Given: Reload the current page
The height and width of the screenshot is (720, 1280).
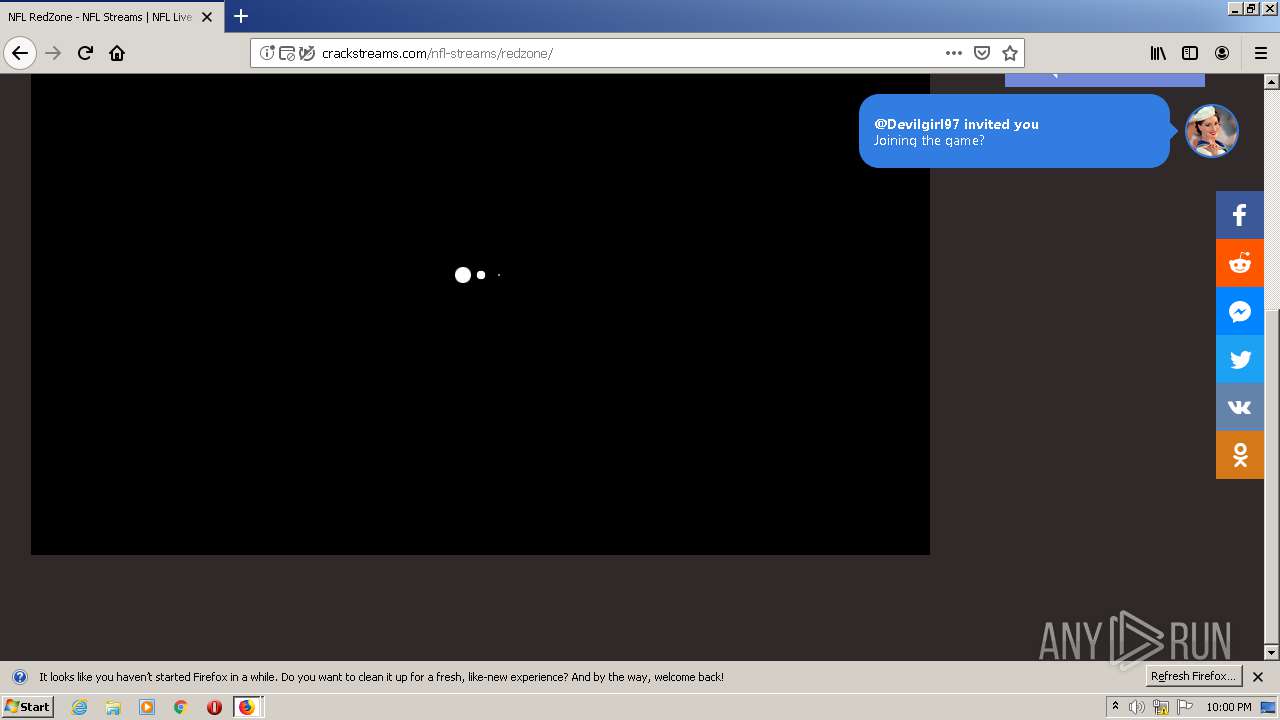Looking at the screenshot, I should 85,53.
